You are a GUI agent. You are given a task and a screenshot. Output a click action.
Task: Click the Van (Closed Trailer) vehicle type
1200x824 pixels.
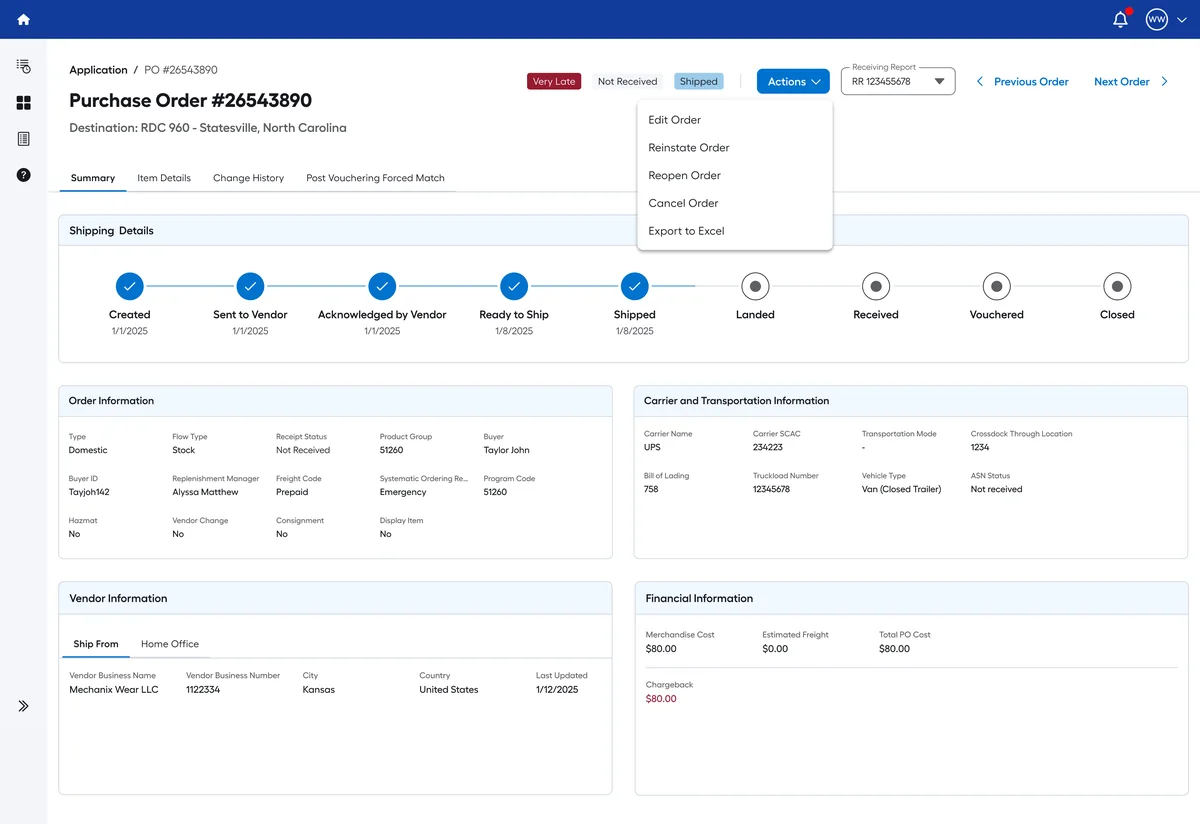901,489
